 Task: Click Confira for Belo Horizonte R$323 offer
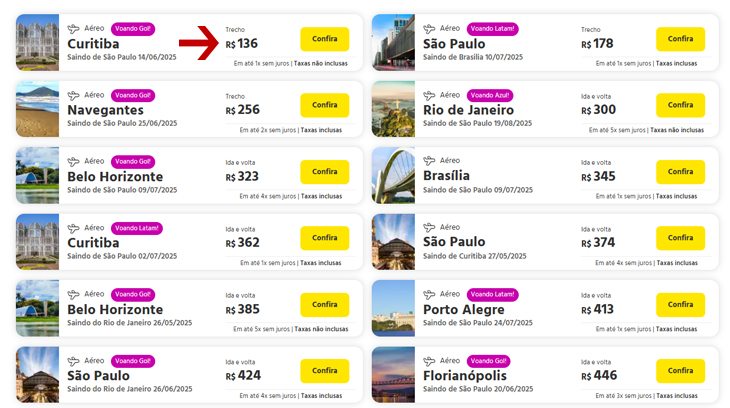tap(324, 172)
